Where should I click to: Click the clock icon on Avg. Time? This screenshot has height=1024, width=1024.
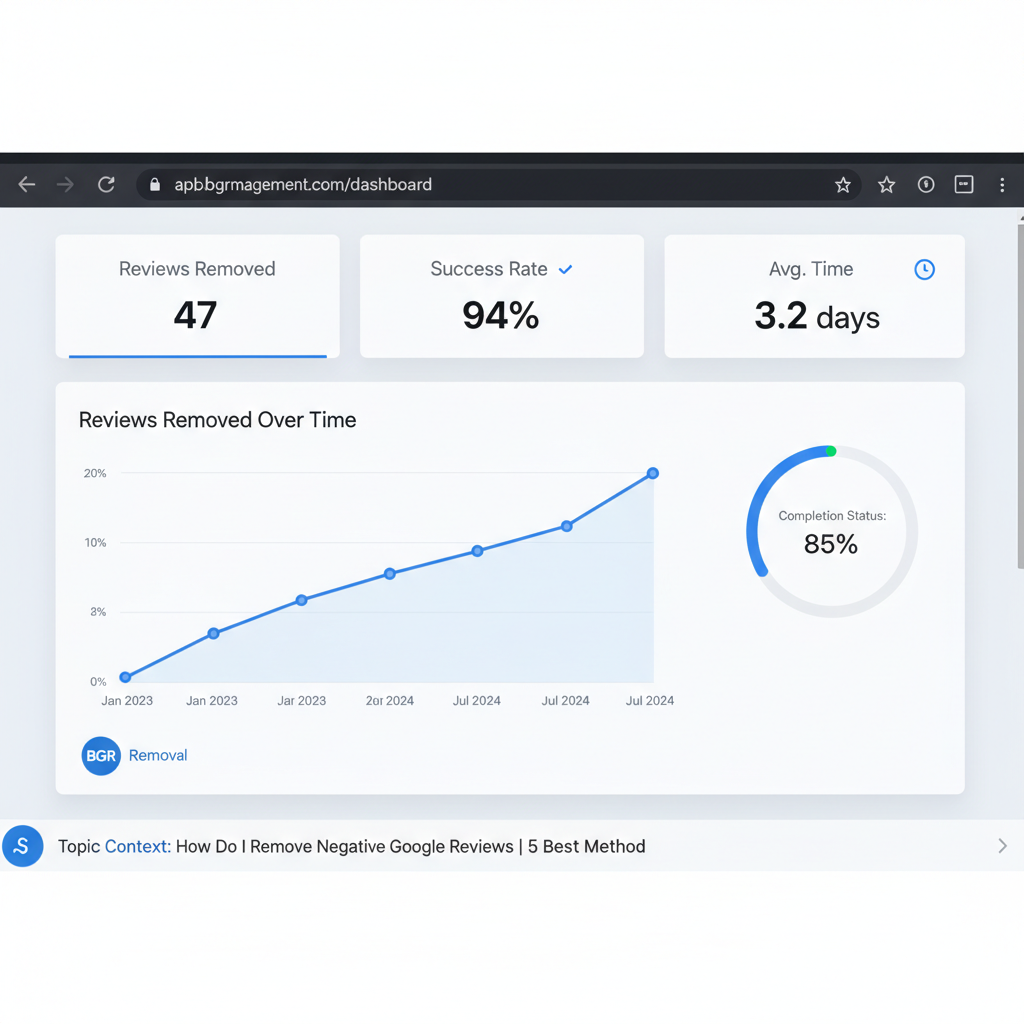coord(924,269)
